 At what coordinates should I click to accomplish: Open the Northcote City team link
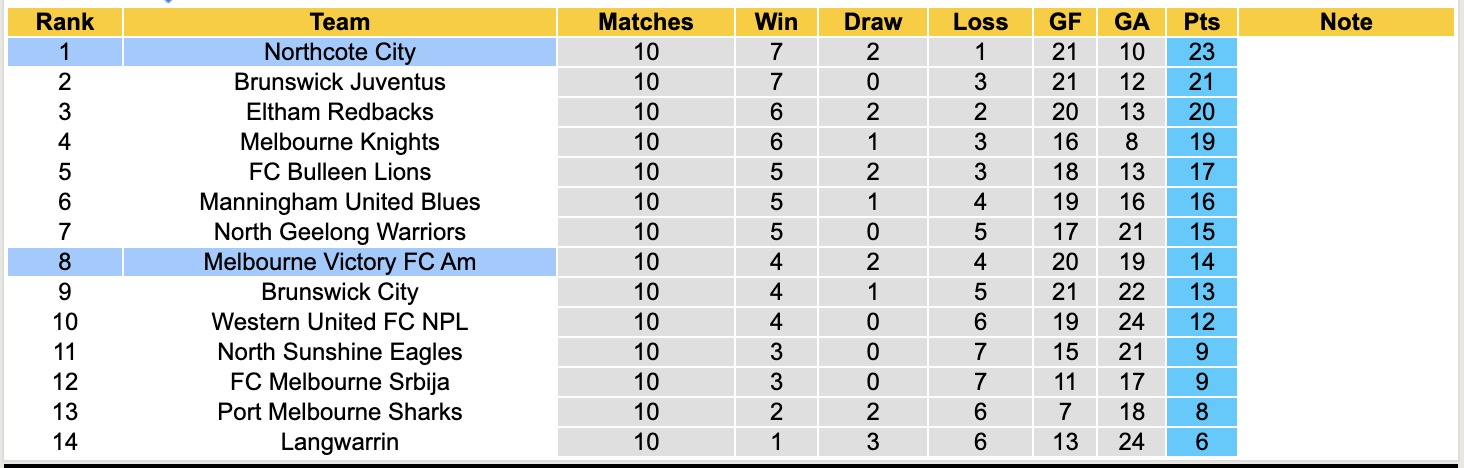[x=340, y=52]
